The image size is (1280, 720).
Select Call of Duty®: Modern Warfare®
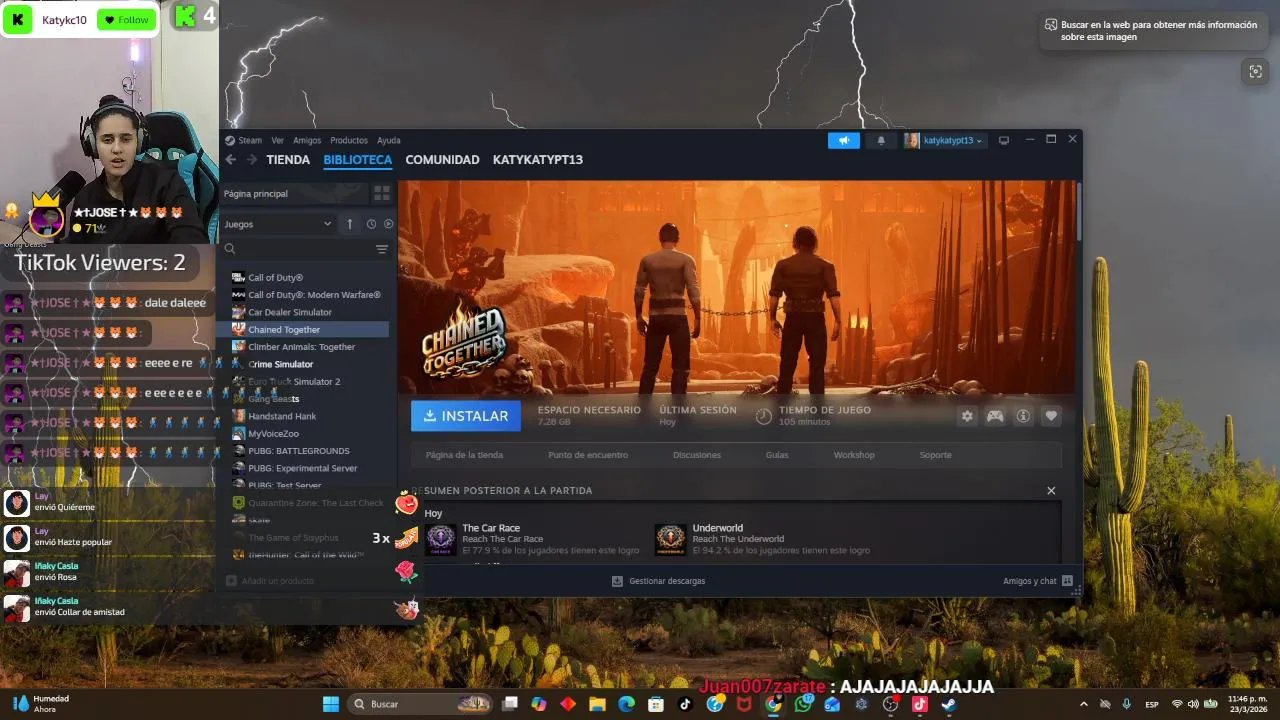pos(314,295)
